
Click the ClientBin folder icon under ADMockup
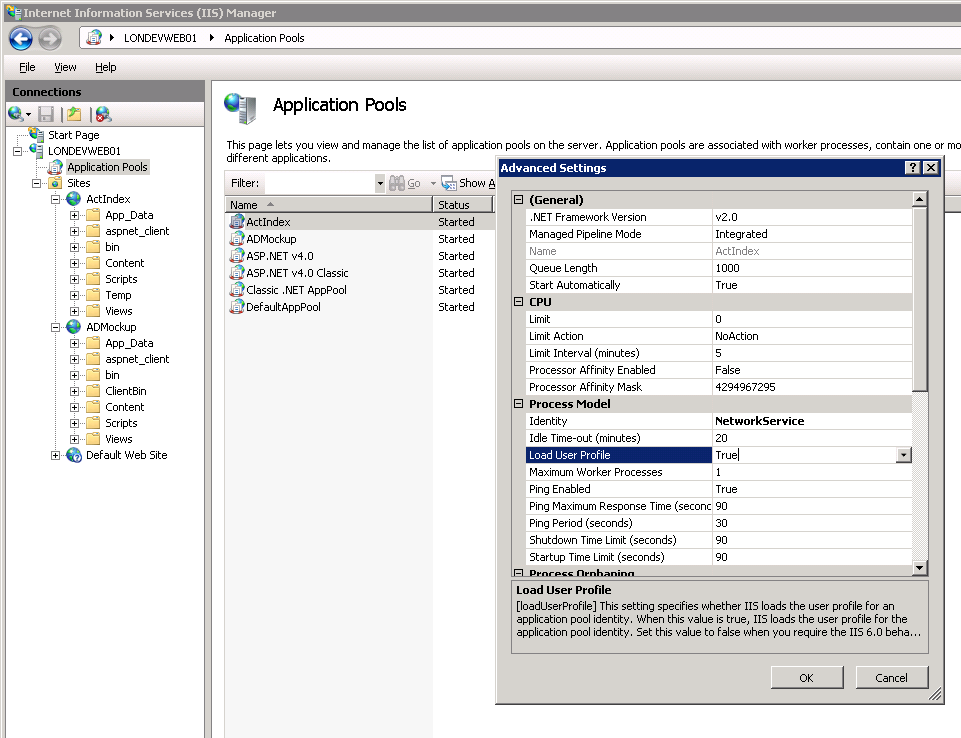click(x=93, y=391)
